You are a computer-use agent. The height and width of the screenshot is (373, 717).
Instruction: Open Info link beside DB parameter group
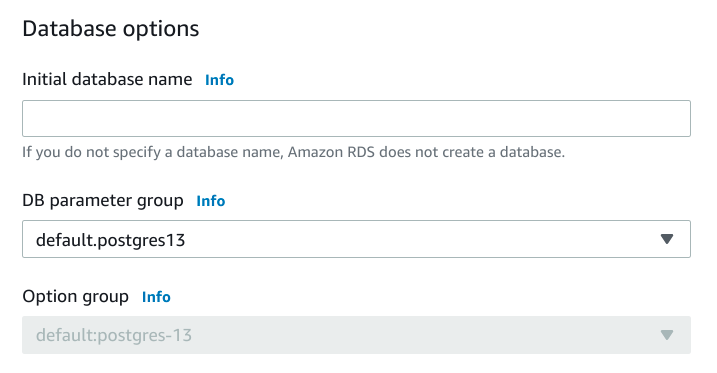click(x=210, y=201)
